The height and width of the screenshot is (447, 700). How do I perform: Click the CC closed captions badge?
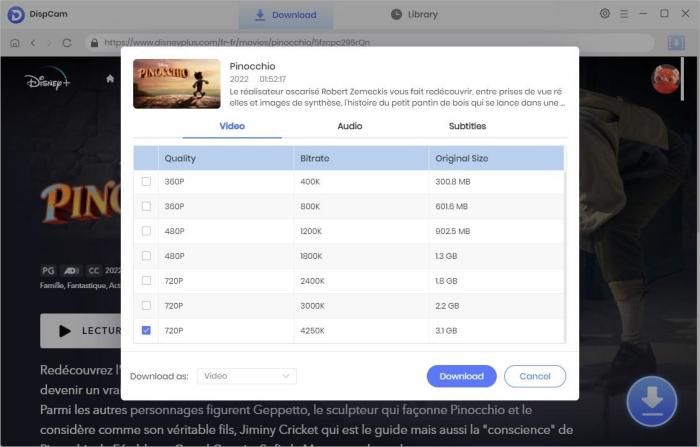(93, 271)
